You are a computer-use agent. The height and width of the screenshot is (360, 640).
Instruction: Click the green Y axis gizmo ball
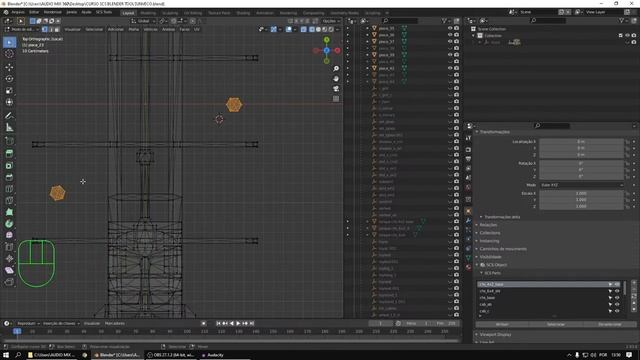coord(327,40)
